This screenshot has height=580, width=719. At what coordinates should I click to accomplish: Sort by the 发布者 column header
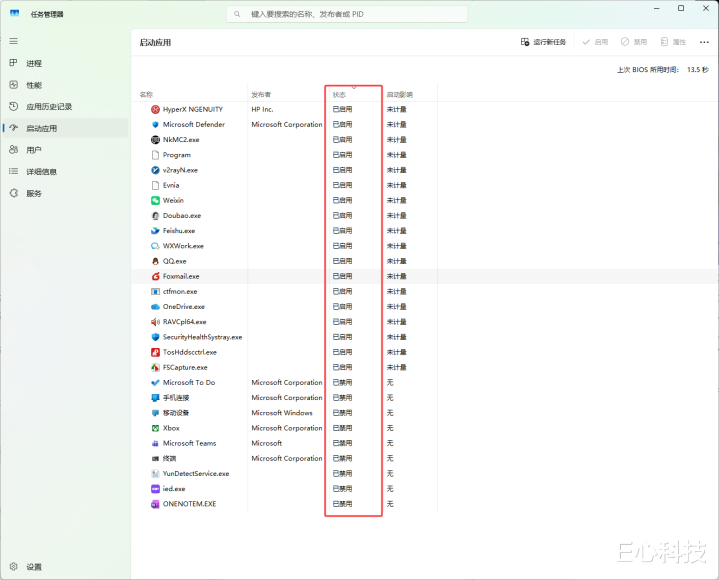click(261, 94)
